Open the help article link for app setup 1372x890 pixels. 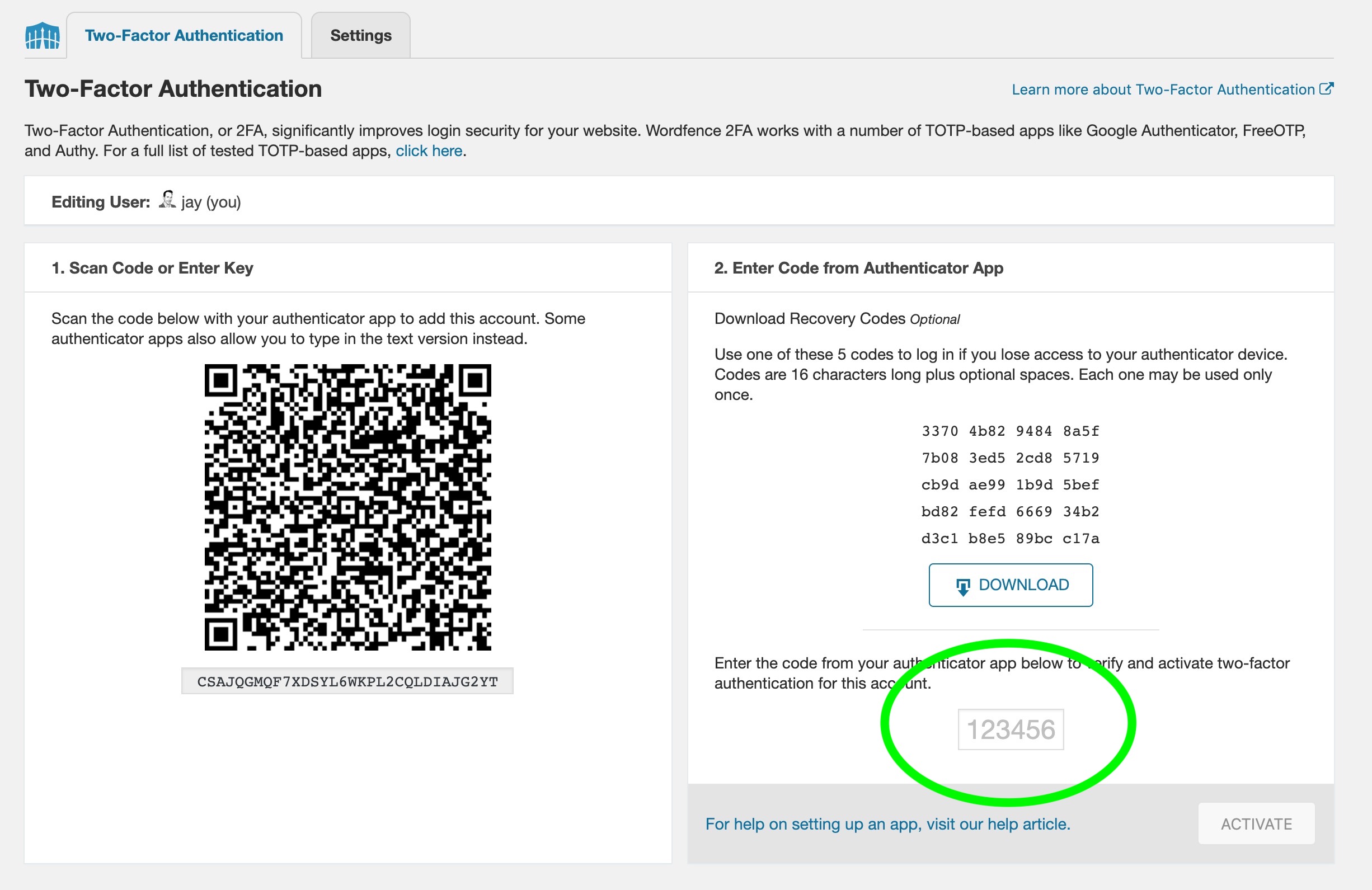tap(887, 823)
